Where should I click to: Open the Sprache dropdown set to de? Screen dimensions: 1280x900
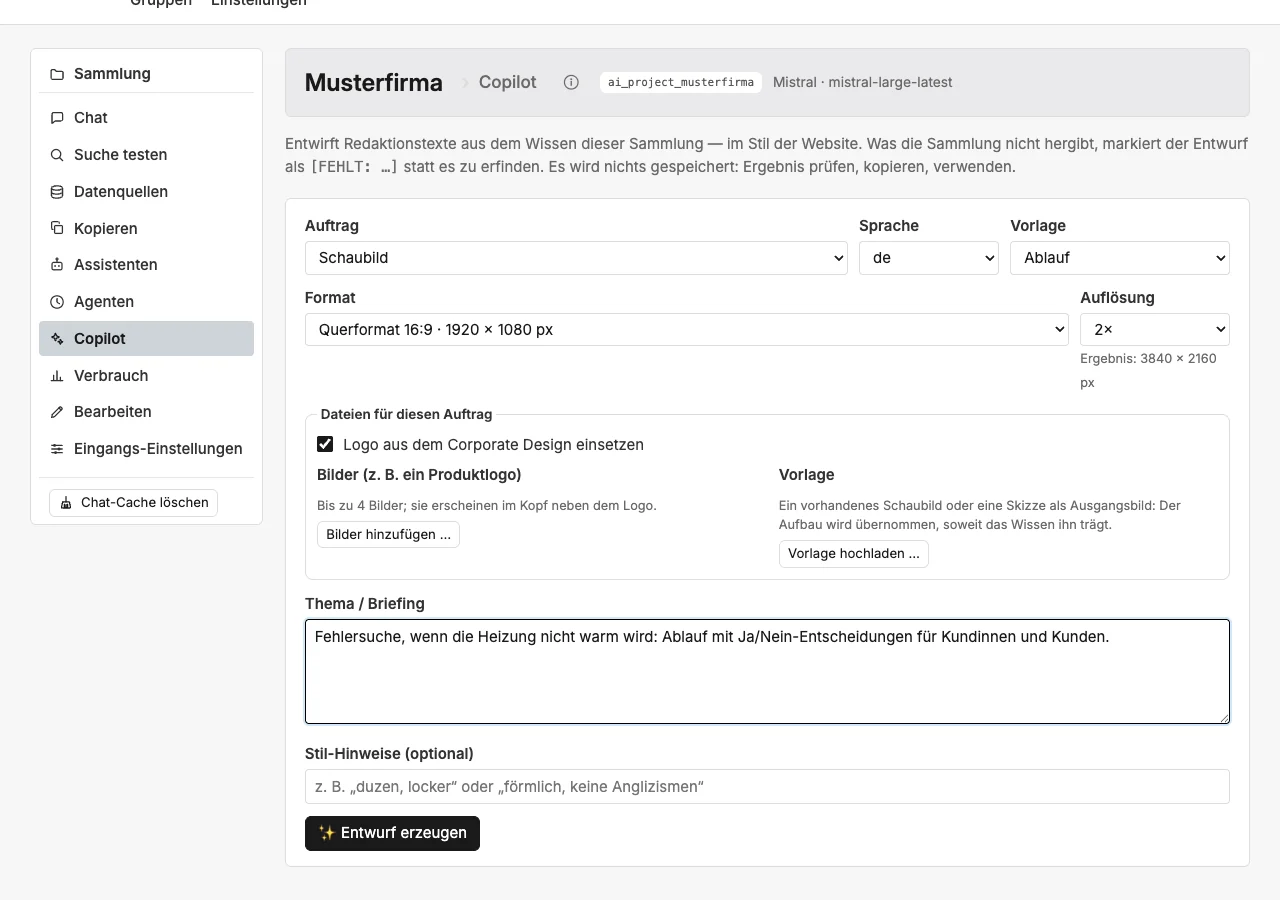coord(929,258)
